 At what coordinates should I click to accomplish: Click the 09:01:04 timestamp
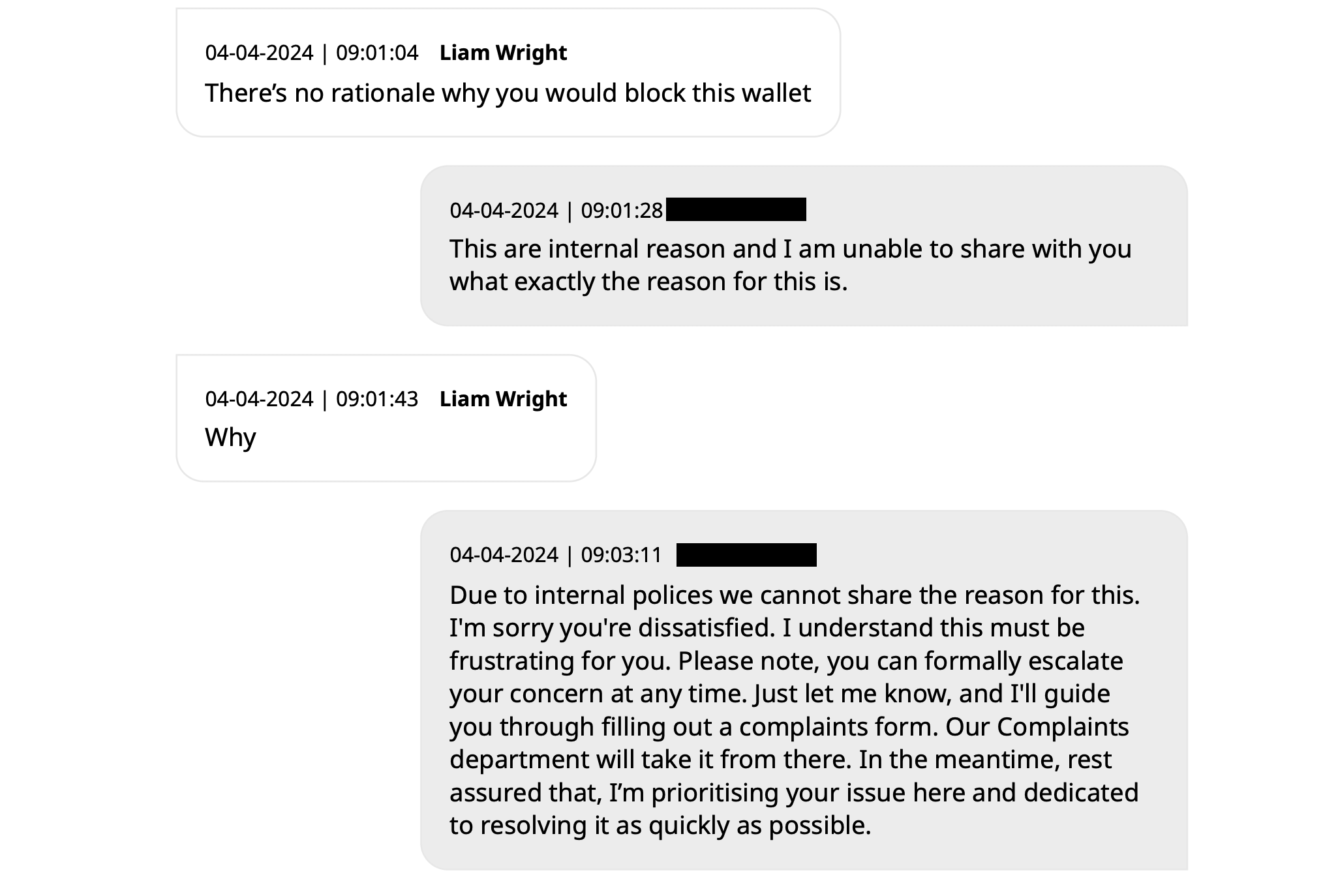(311, 53)
